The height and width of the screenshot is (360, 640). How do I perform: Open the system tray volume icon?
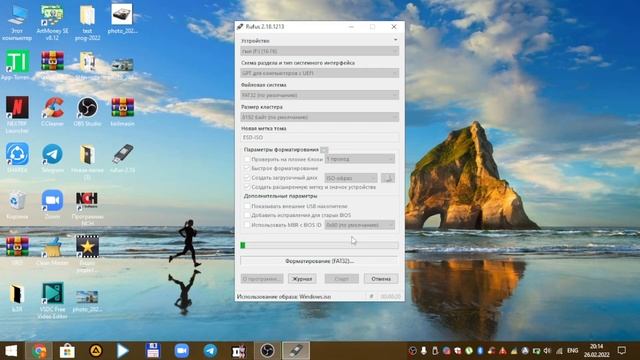click(x=547, y=351)
